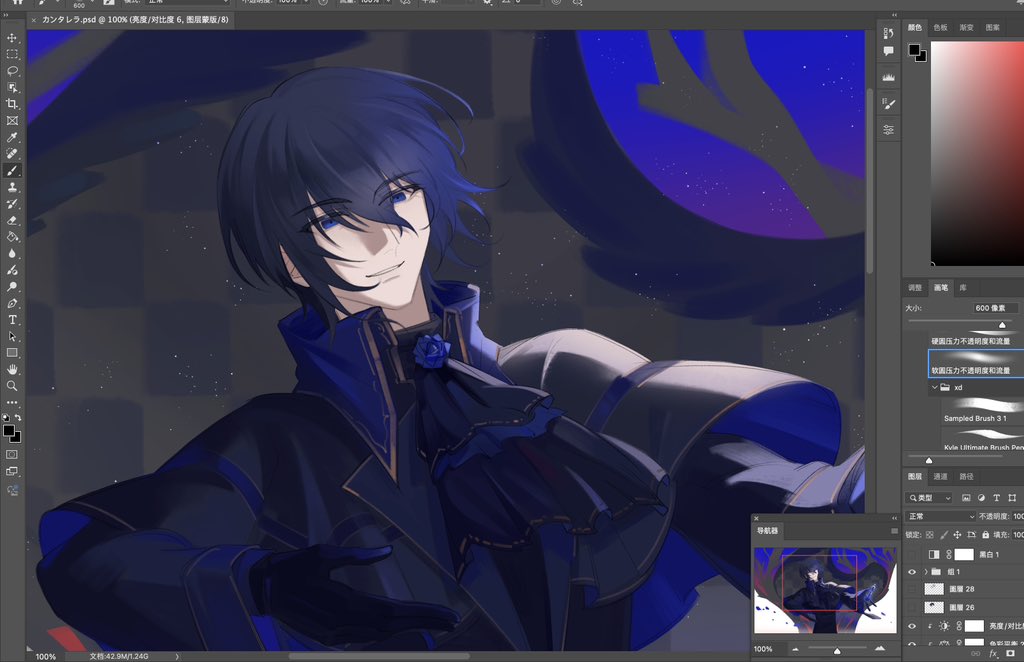Show the 图层 26 layer
The width and height of the screenshot is (1024, 662).
912,607
